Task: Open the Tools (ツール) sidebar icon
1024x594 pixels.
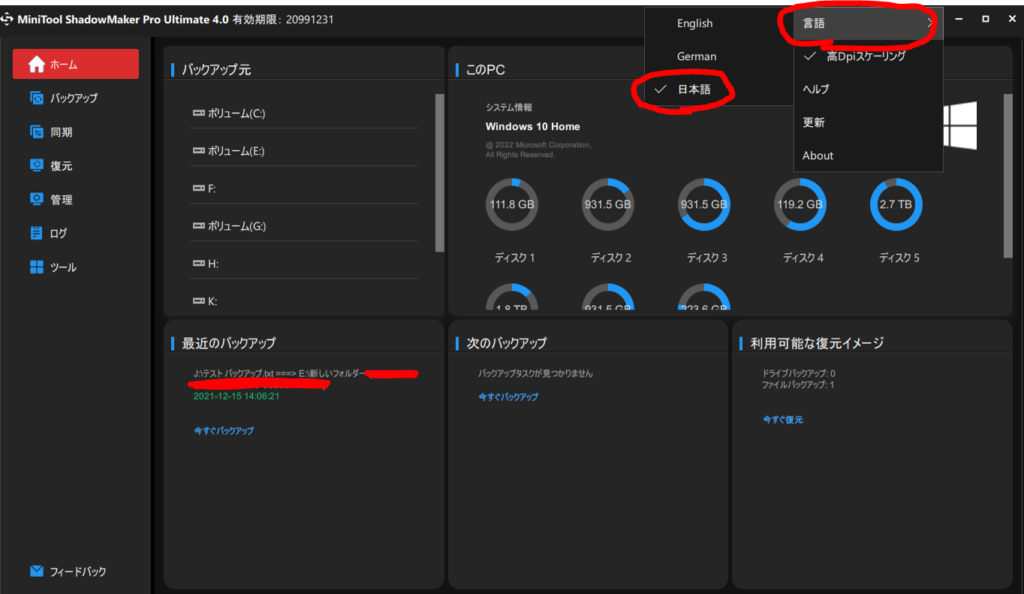Action: coord(37,268)
